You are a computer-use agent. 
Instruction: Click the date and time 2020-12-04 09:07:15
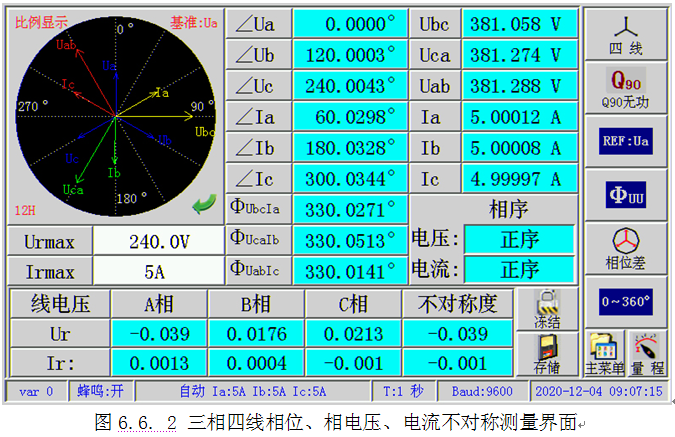[599, 391]
